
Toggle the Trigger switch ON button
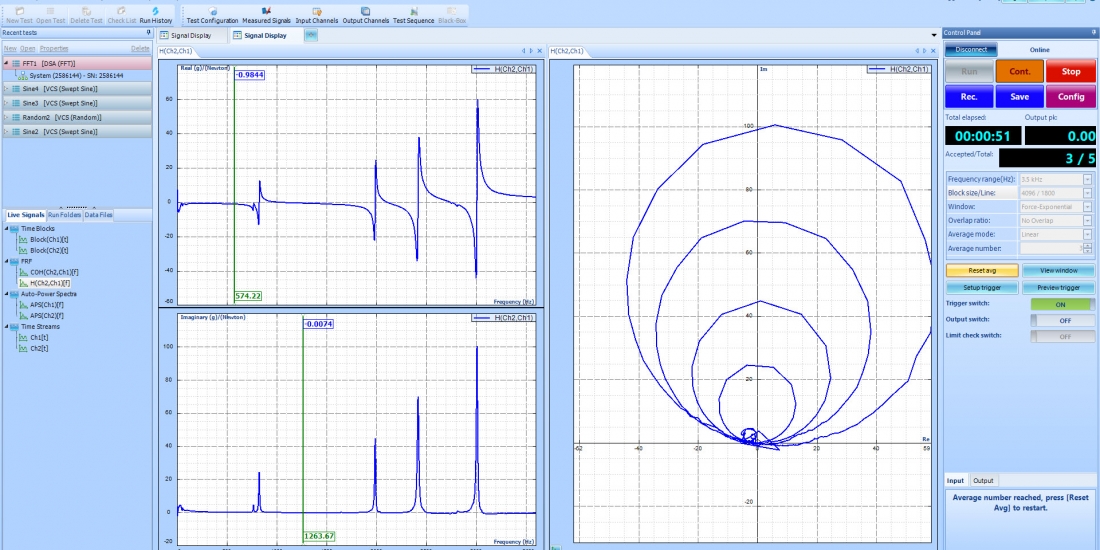1061,304
